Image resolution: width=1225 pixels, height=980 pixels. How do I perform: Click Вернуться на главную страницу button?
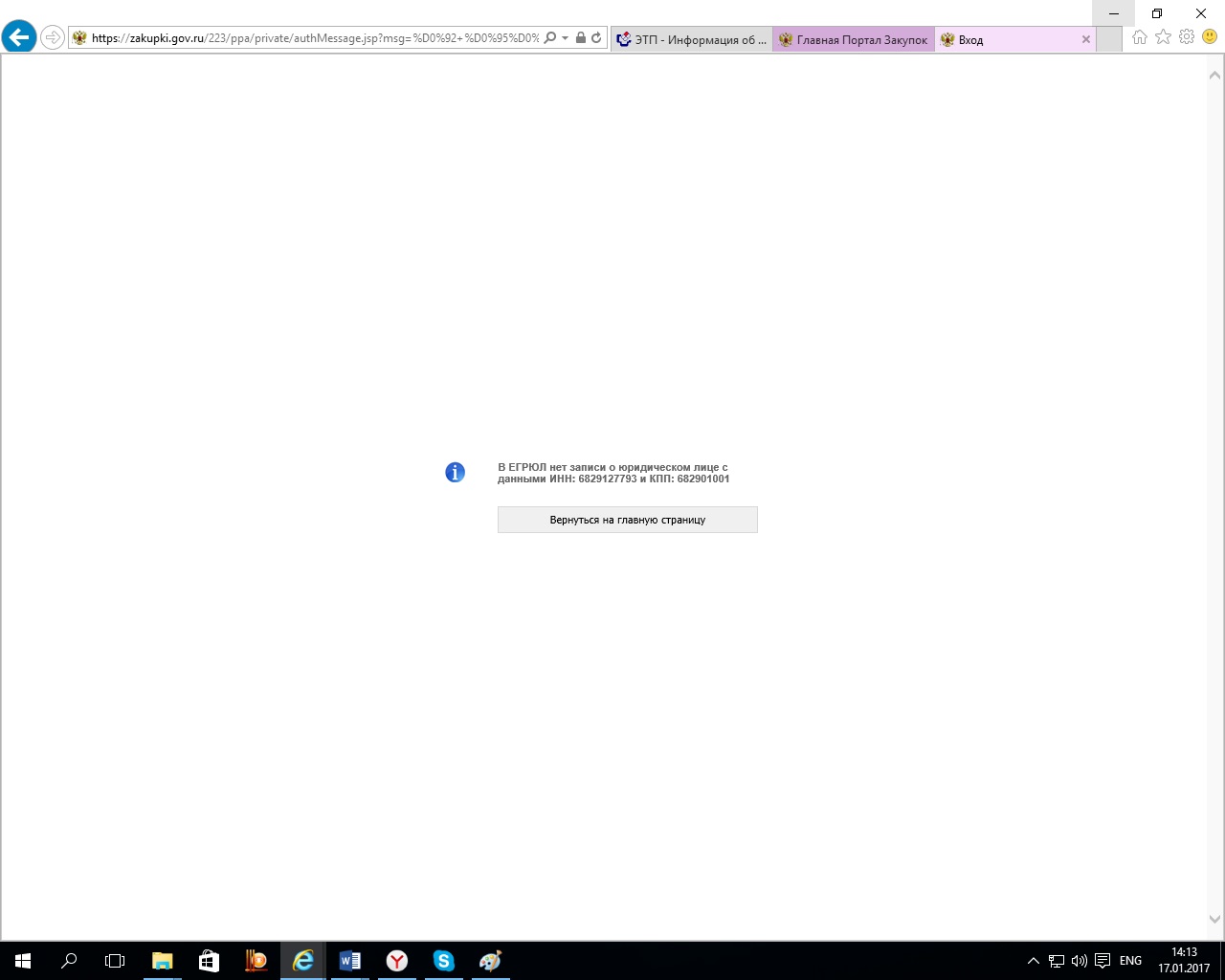[x=627, y=520]
